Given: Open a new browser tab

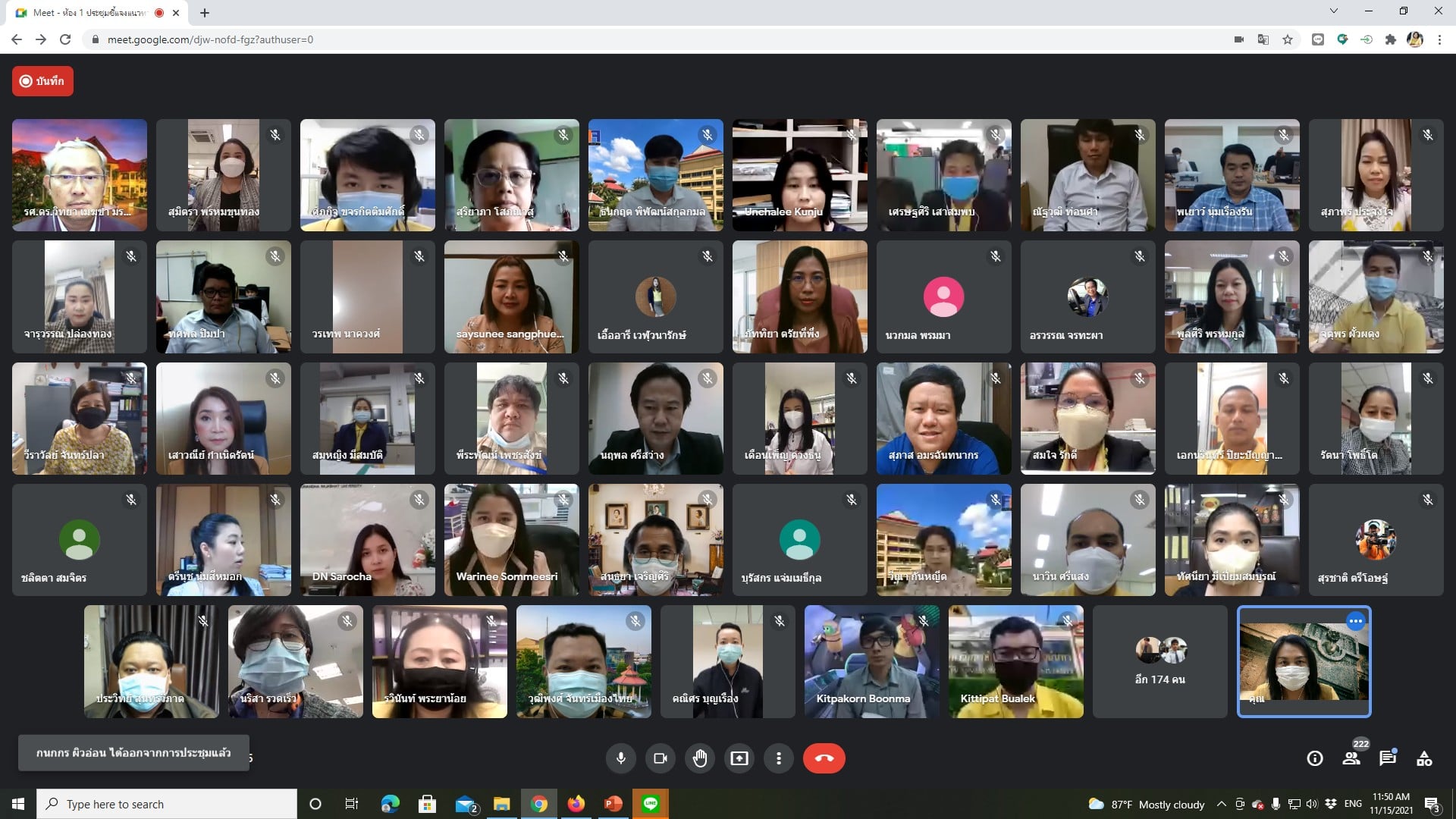Looking at the screenshot, I should (x=205, y=13).
